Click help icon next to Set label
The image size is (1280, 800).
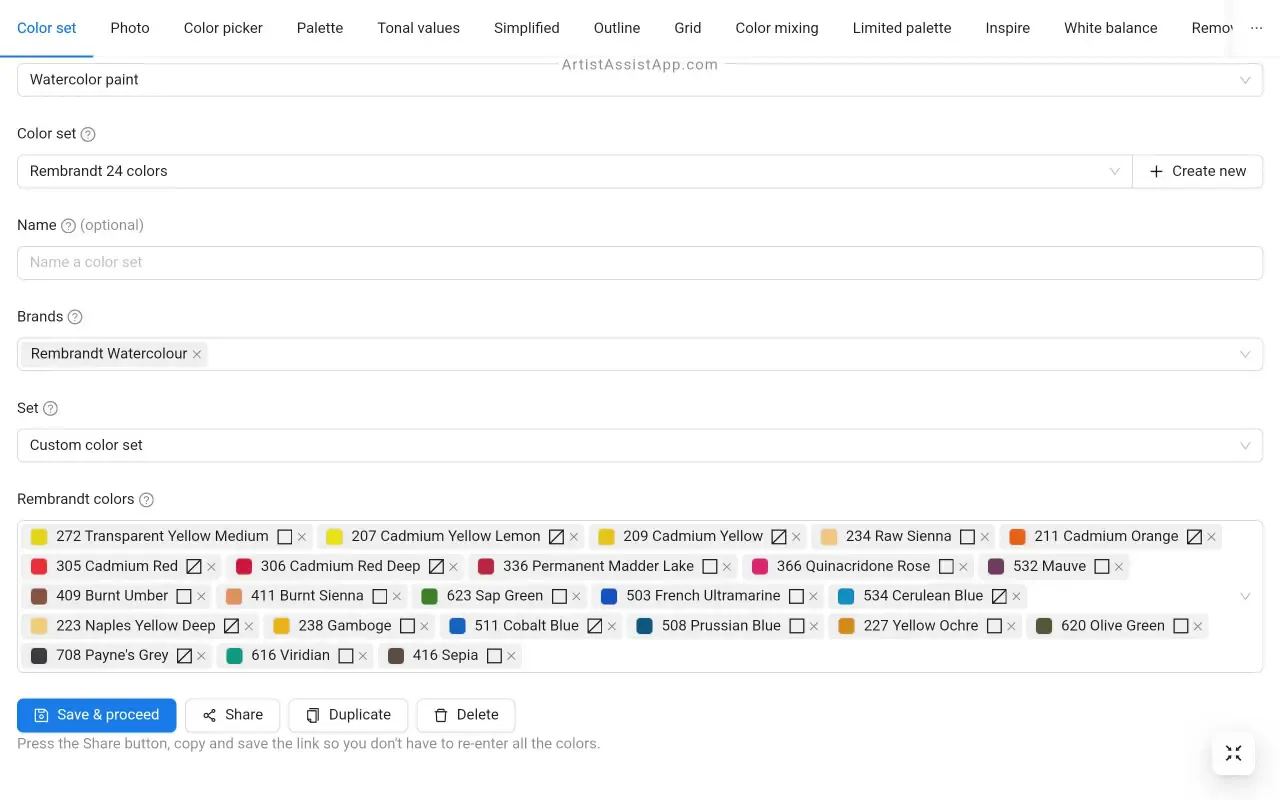(50, 408)
